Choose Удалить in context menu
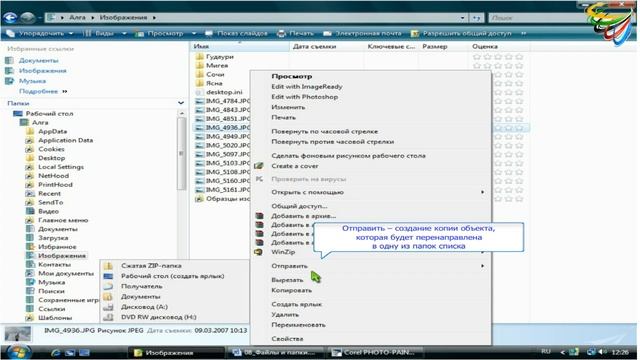Screen dimensions: 640x360 (285, 315)
